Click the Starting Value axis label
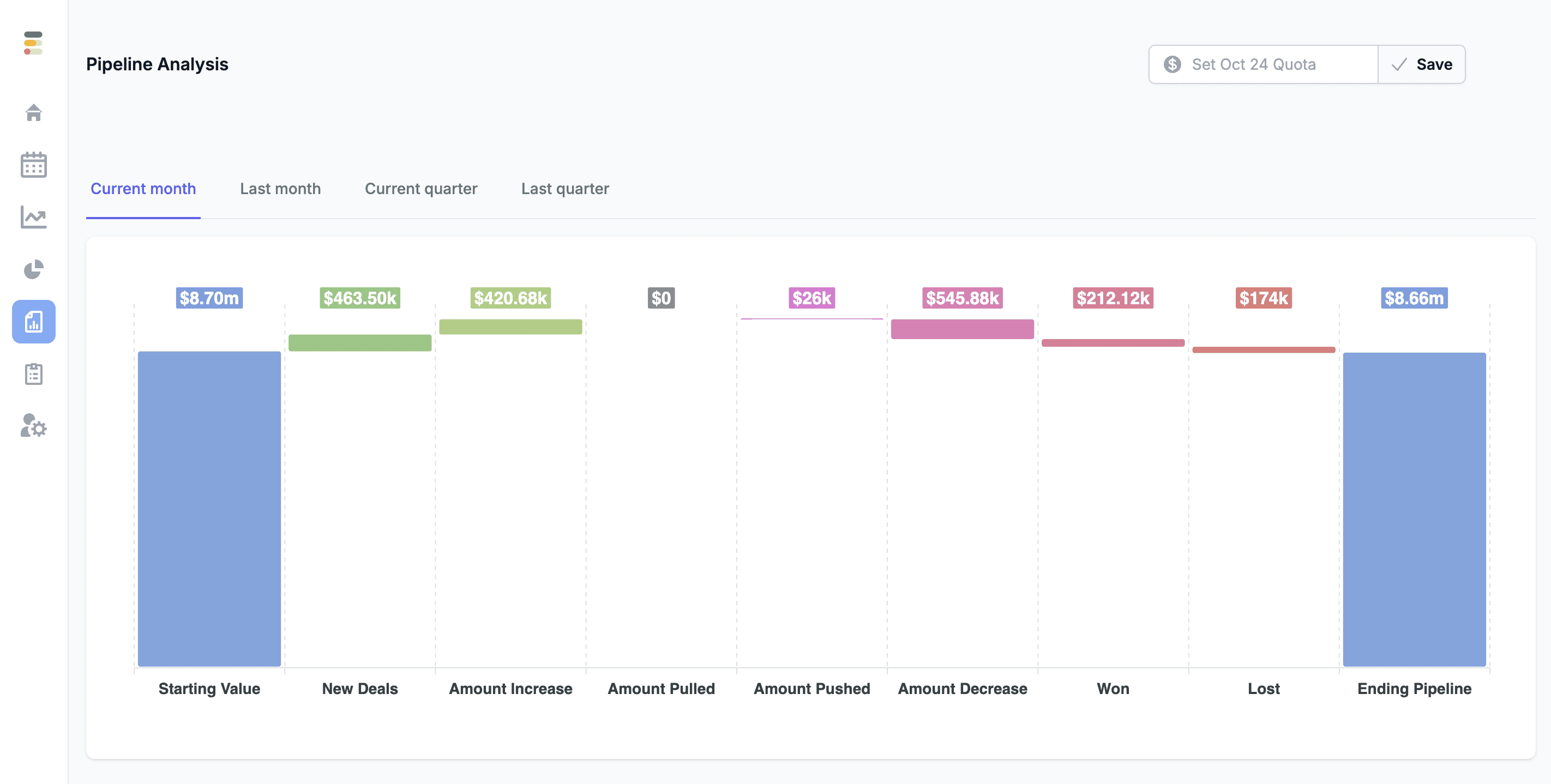Viewport: 1551px width, 784px height. (209, 689)
